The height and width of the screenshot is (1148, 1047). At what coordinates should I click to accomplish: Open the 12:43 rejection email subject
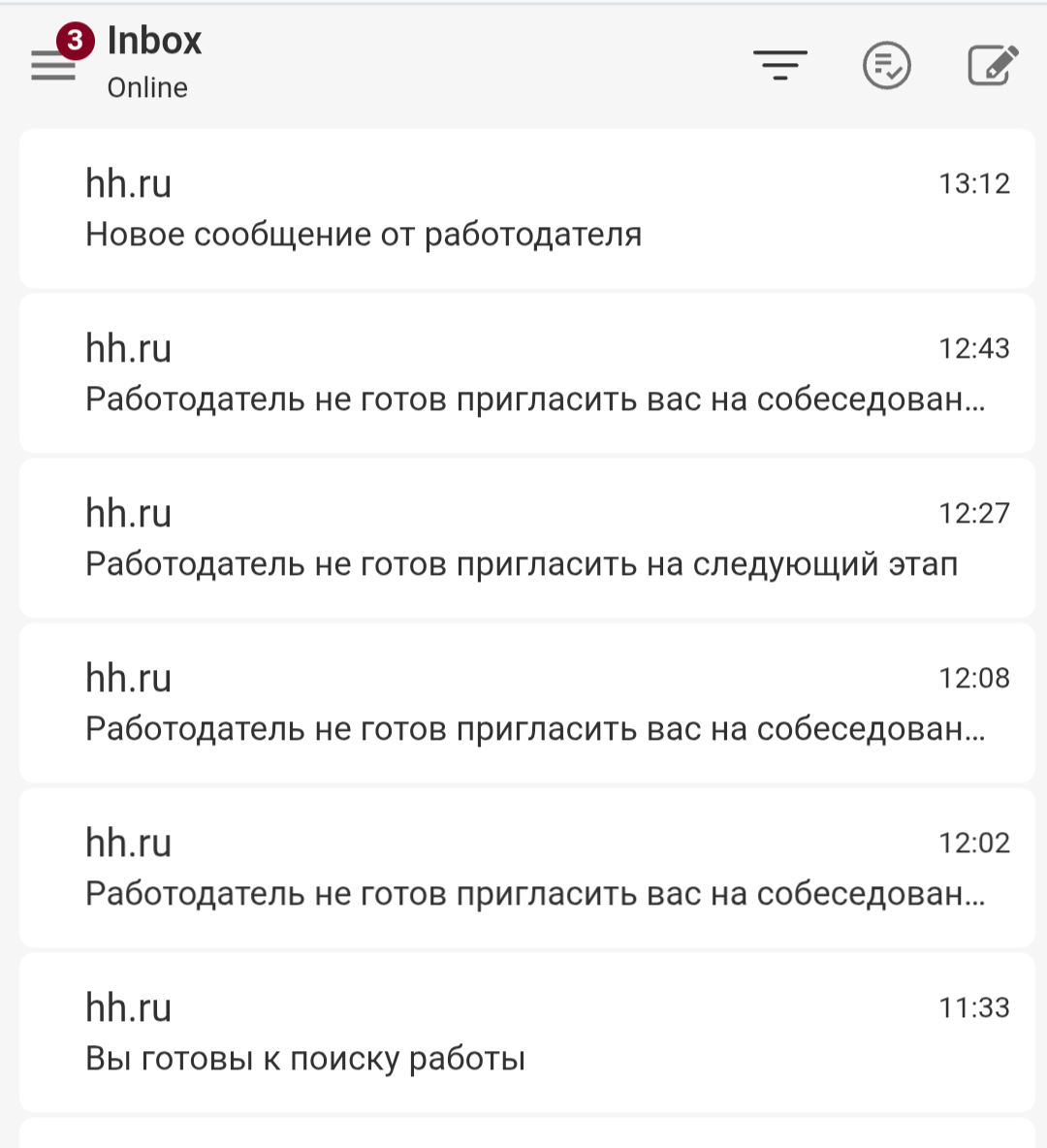(x=533, y=399)
